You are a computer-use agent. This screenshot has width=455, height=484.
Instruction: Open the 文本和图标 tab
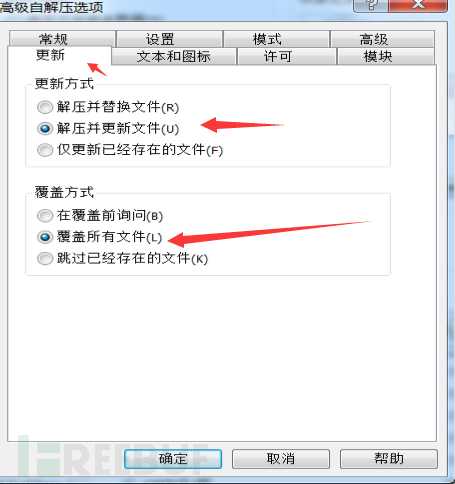(x=174, y=56)
